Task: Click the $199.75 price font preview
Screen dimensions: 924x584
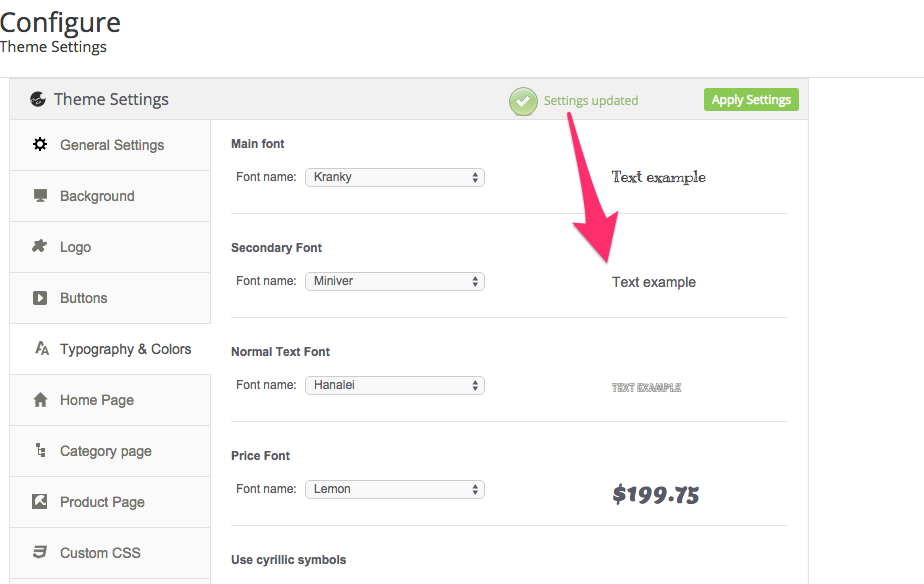Action: [655, 494]
